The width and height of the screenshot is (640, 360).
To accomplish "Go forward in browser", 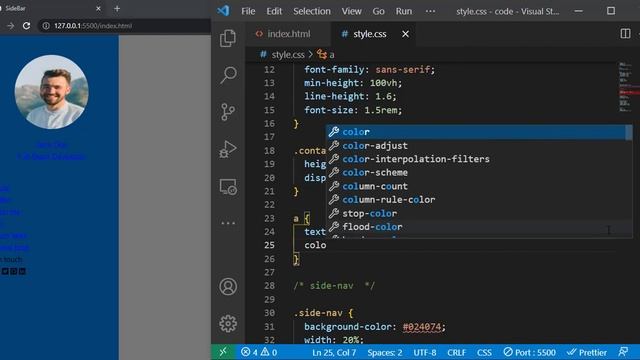I will (11, 26).
